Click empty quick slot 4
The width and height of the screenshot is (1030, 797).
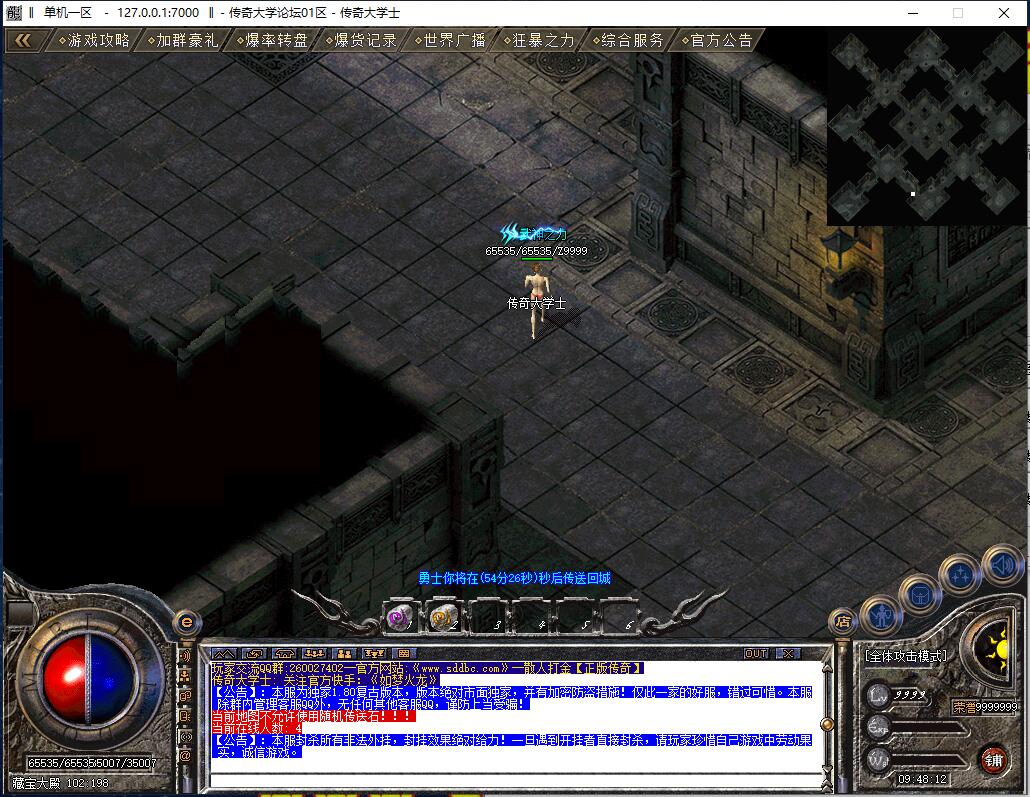tap(530, 618)
